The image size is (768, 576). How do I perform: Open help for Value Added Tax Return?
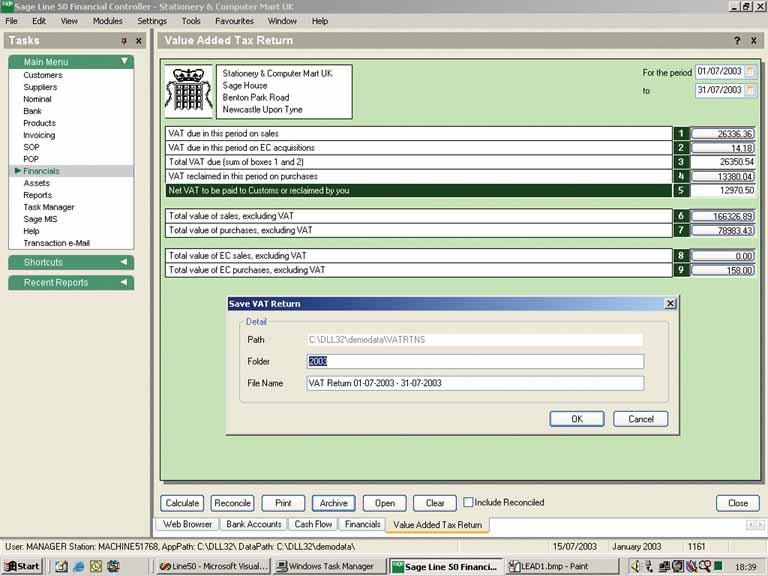tap(737, 41)
